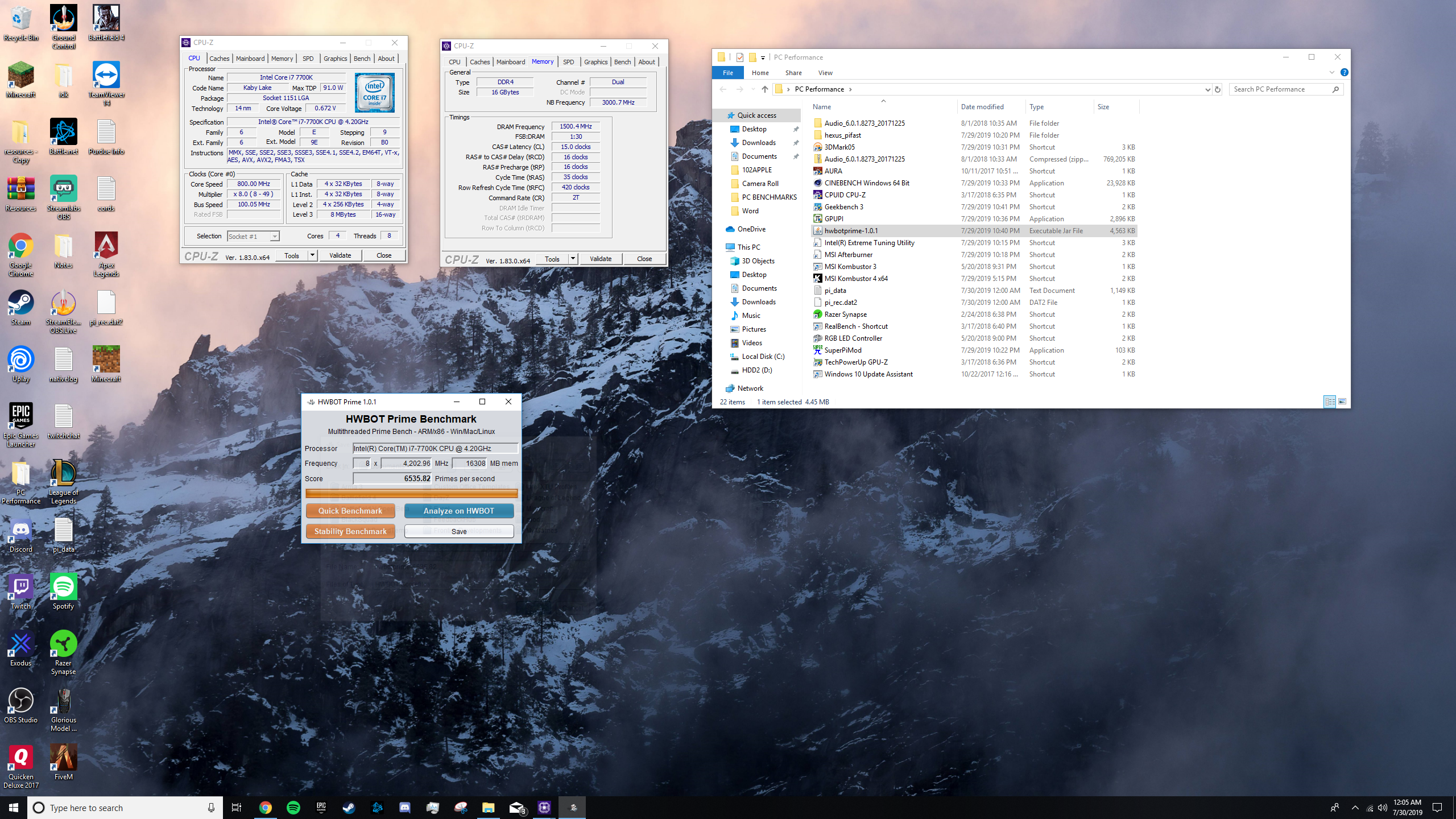The height and width of the screenshot is (819, 1456).
Task: Show hidden system tray icons
Action: (x=1355, y=808)
